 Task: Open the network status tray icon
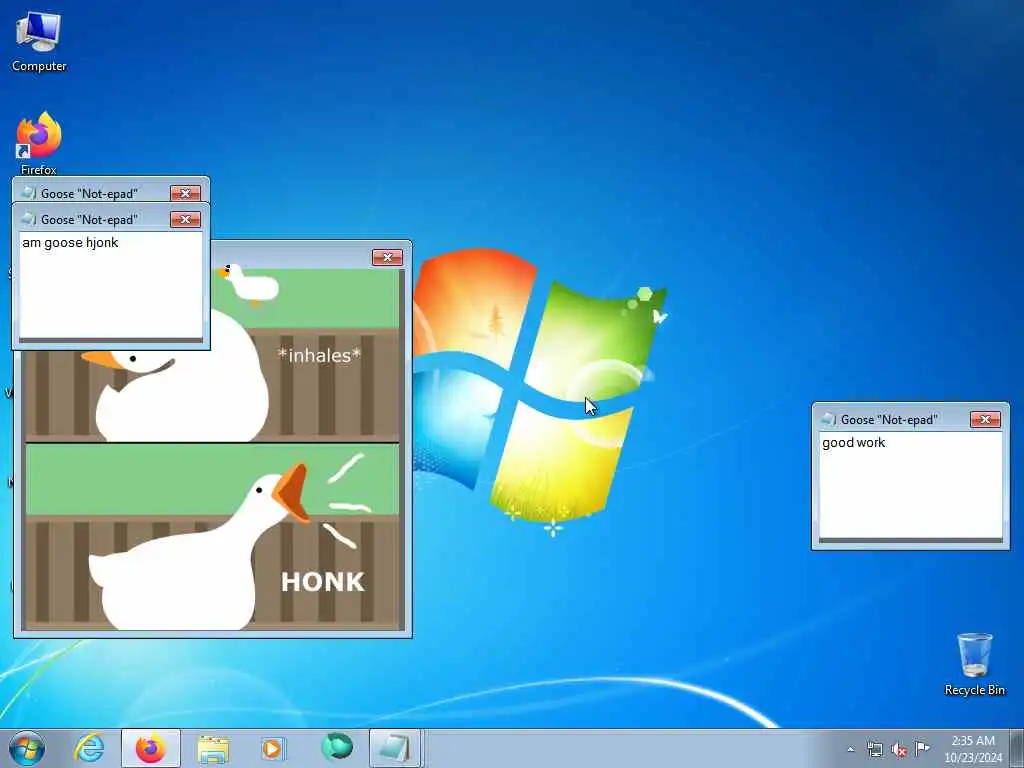coord(875,749)
